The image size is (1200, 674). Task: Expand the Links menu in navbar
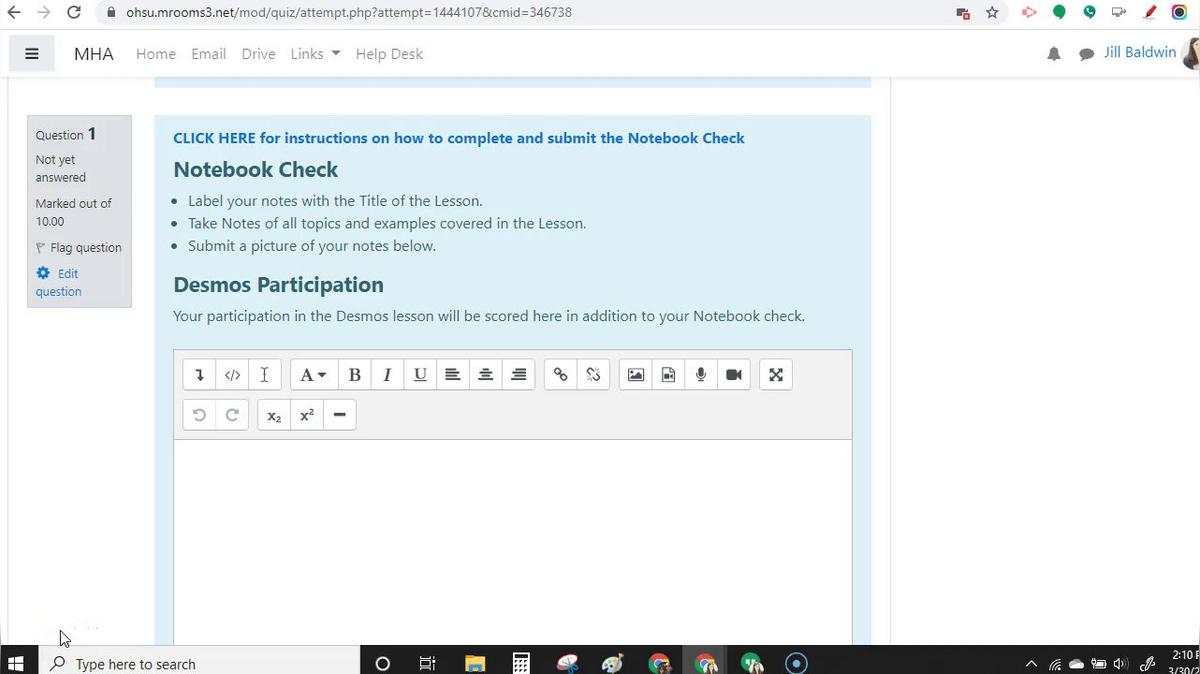coord(315,54)
